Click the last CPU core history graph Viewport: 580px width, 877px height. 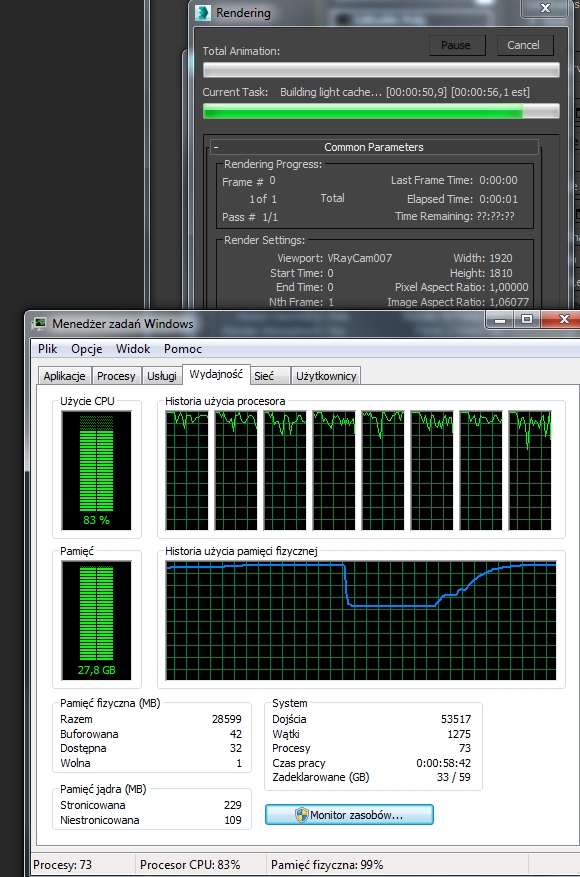530,470
